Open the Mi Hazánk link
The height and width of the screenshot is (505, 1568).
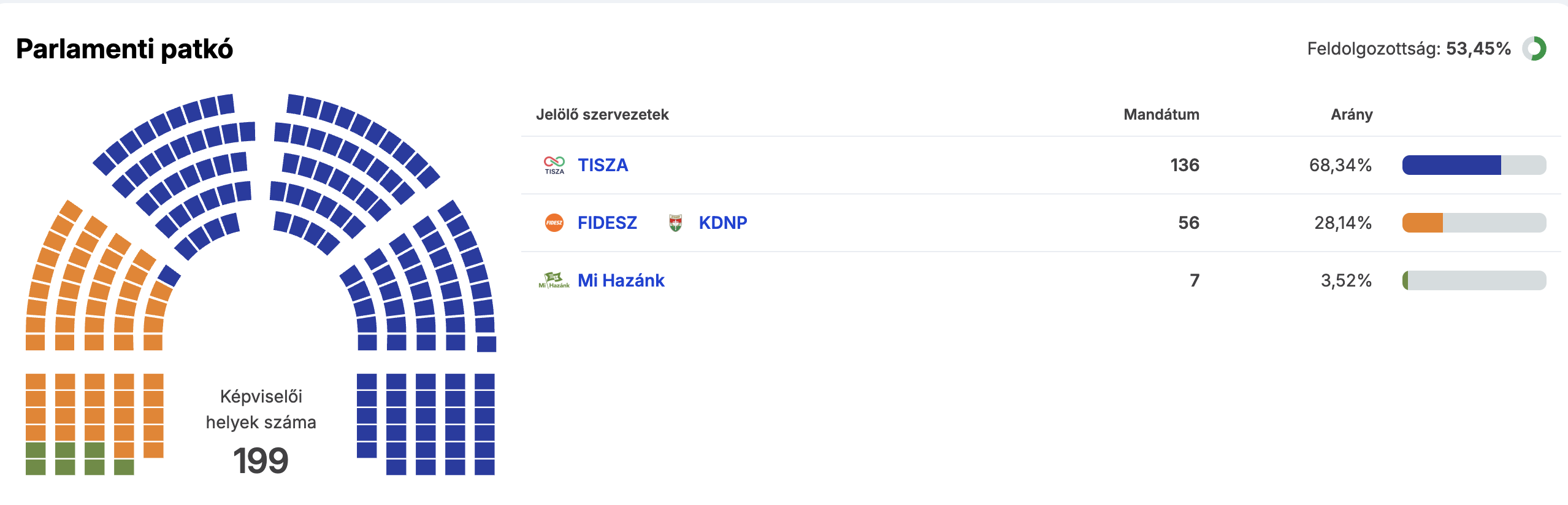click(x=621, y=280)
